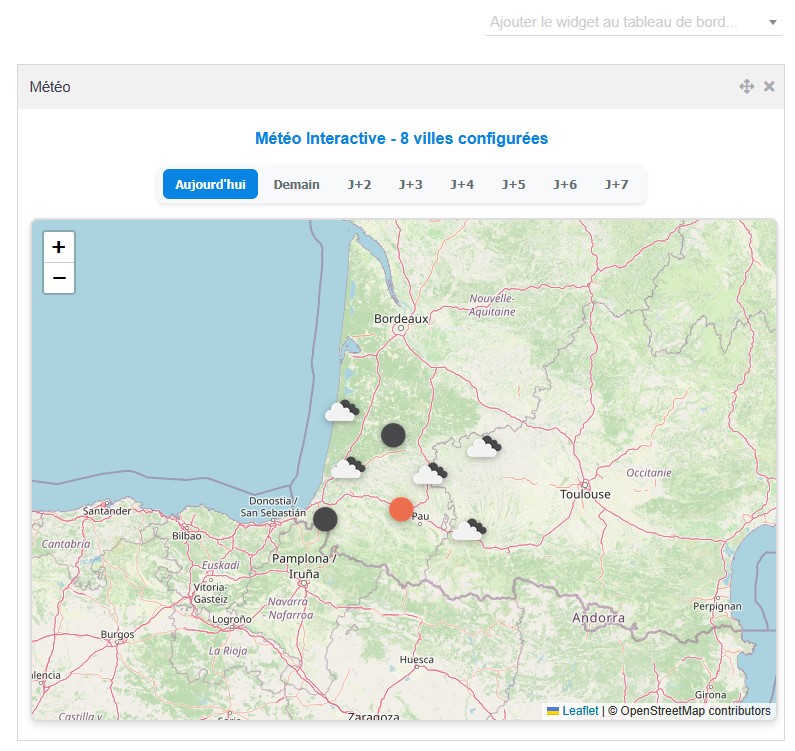Click the Logroño label on the map
Viewport: 795px width, 751px height.
pyautogui.click(x=232, y=619)
